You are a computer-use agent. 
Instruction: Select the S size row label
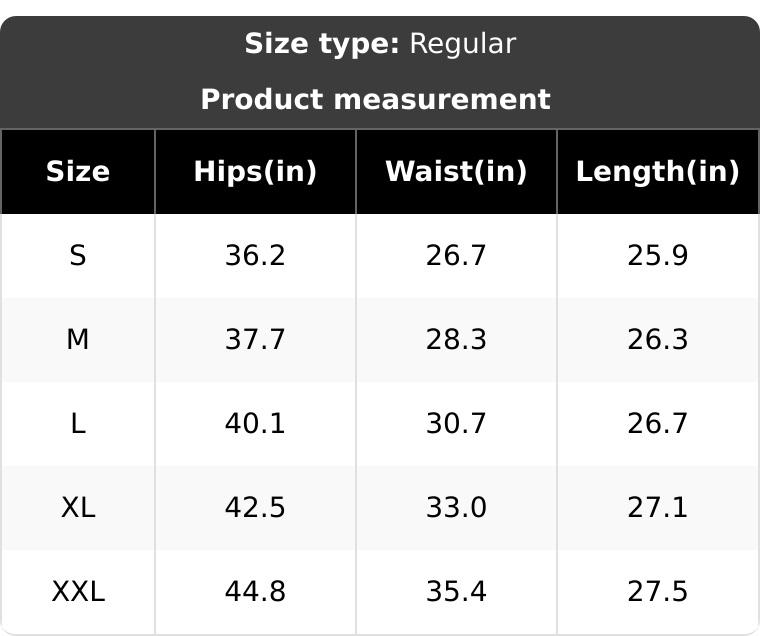[x=78, y=255]
